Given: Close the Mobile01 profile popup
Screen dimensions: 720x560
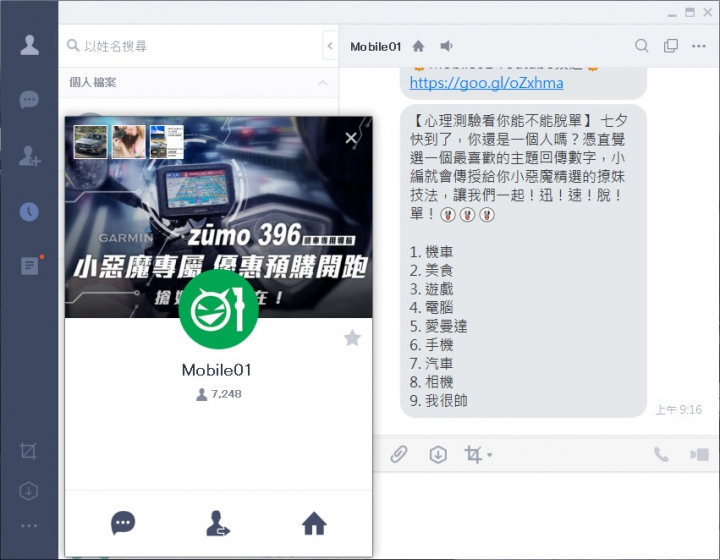Looking at the screenshot, I should click(x=351, y=138).
